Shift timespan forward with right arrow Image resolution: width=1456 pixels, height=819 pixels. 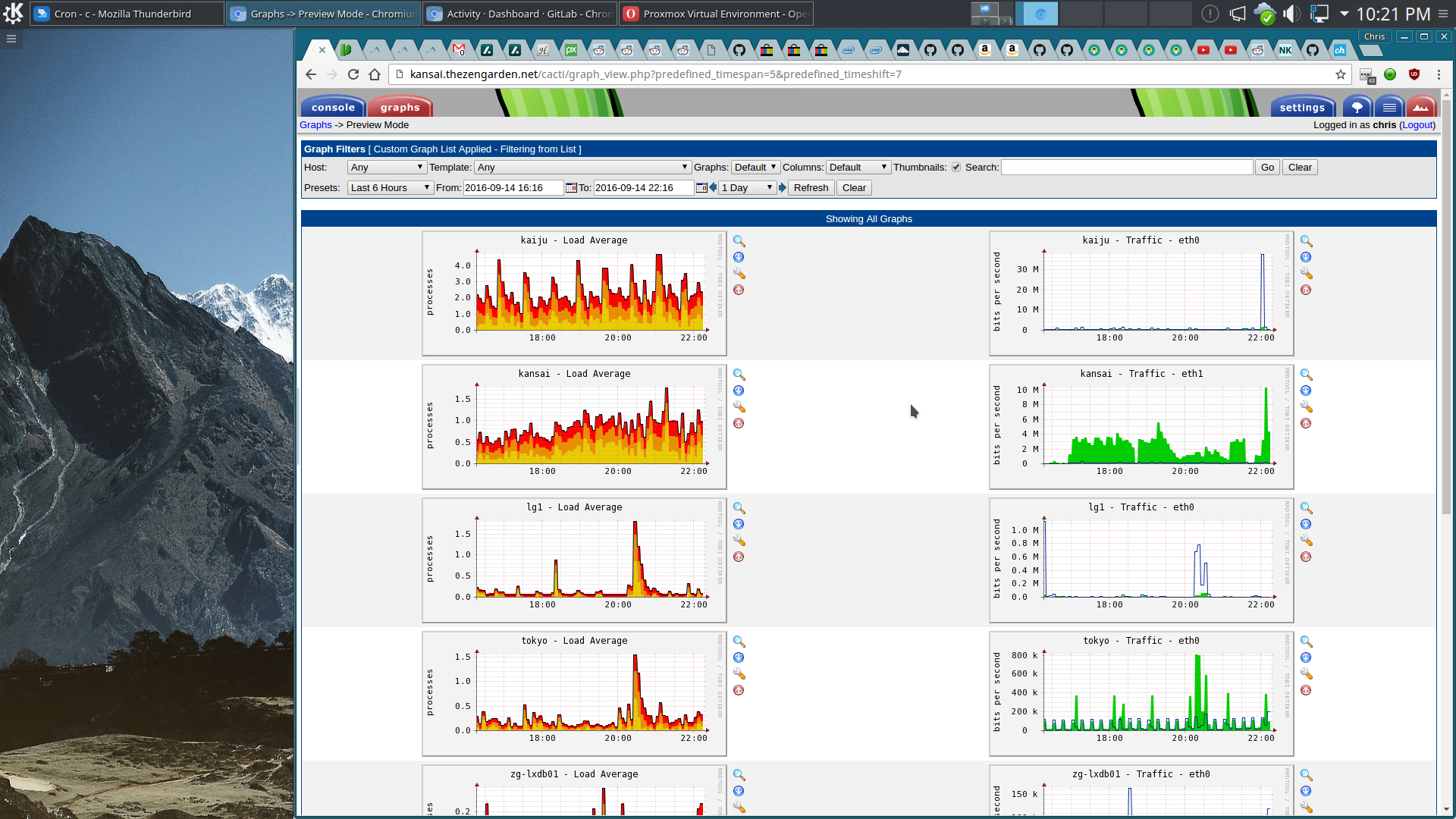(783, 187)
